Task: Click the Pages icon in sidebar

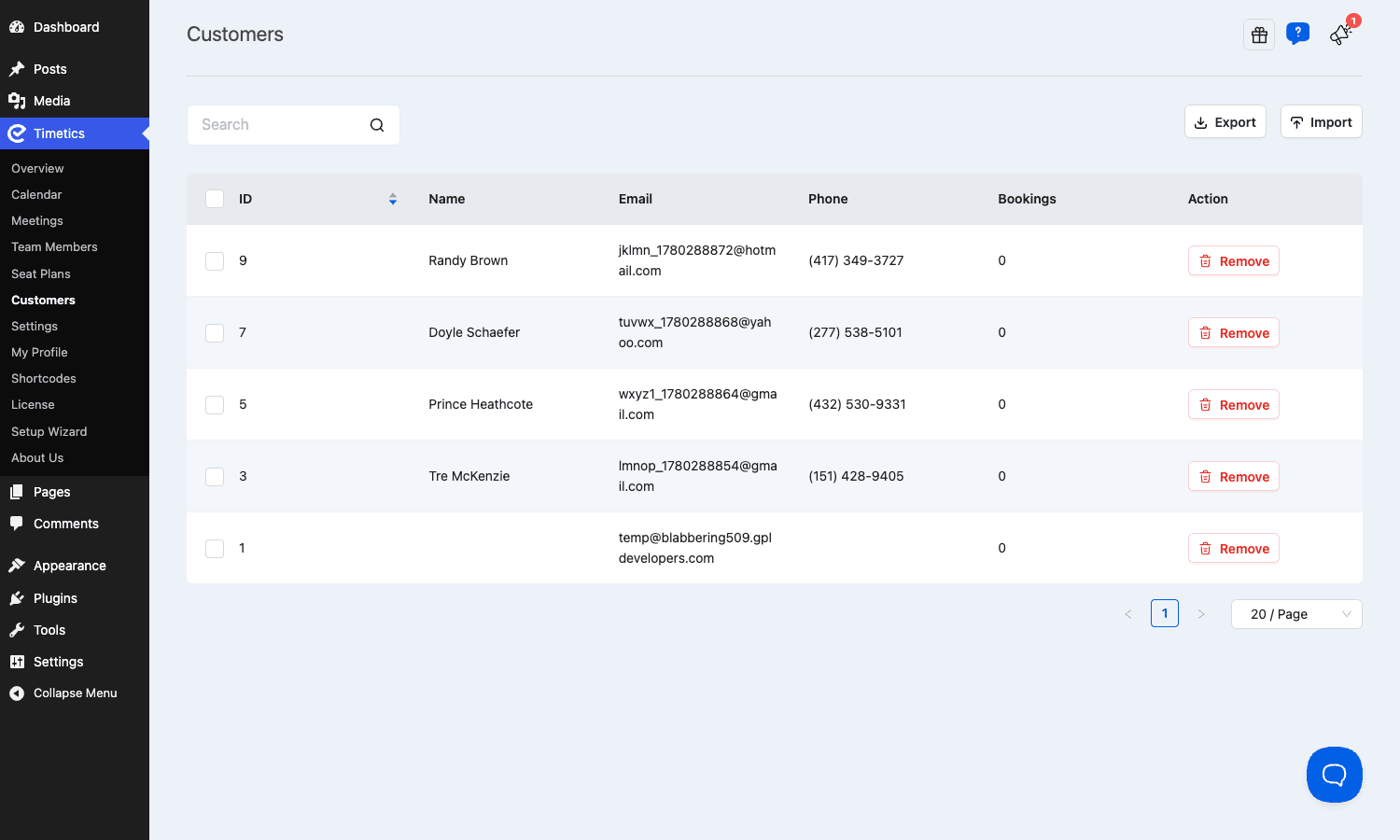Action: [17, 492]
